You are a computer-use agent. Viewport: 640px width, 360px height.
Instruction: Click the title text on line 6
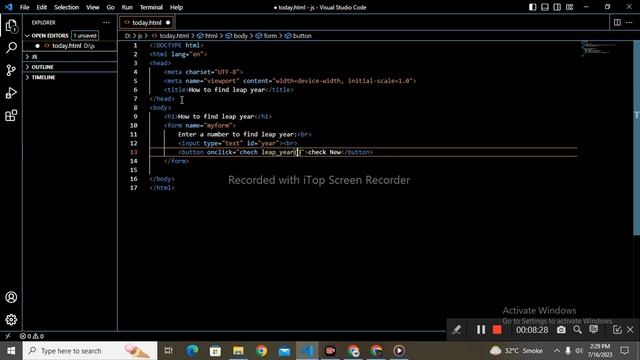point(227,90)
